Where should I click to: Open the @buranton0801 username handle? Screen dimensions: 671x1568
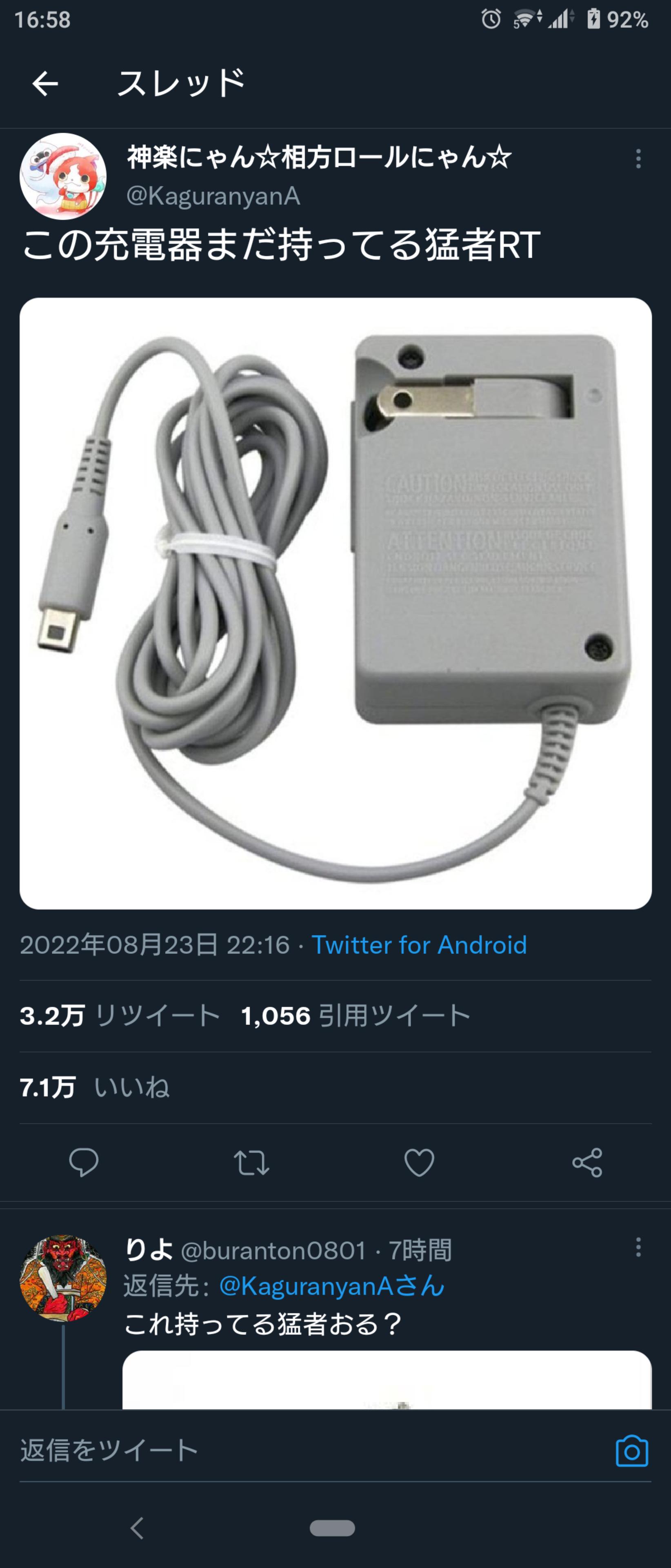tap(274, 1251)
